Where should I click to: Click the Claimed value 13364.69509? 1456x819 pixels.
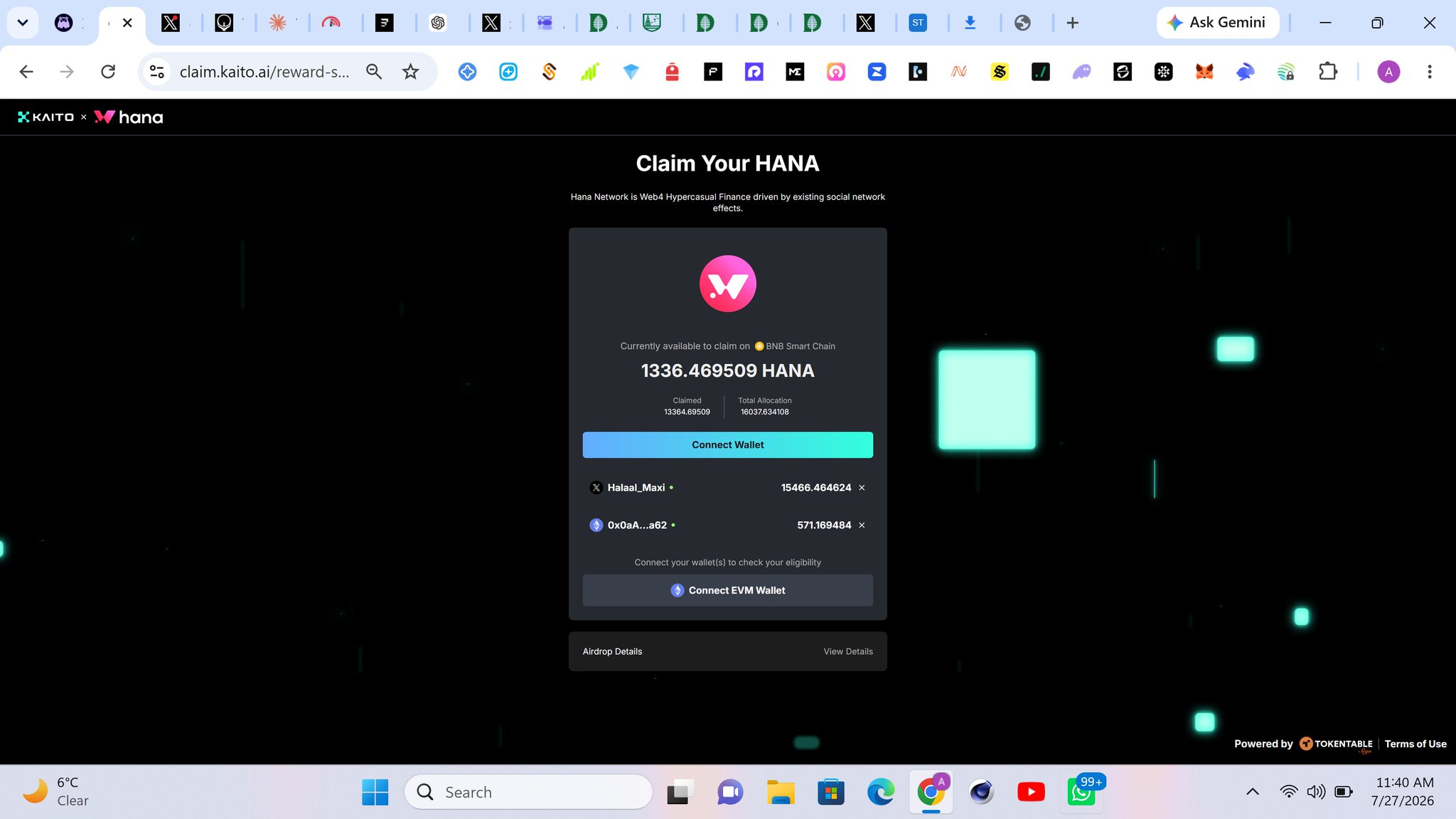[x=687, y=412]
